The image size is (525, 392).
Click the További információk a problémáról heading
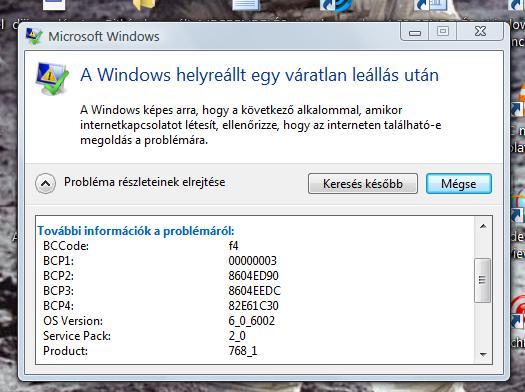click(x=136, y=231)
